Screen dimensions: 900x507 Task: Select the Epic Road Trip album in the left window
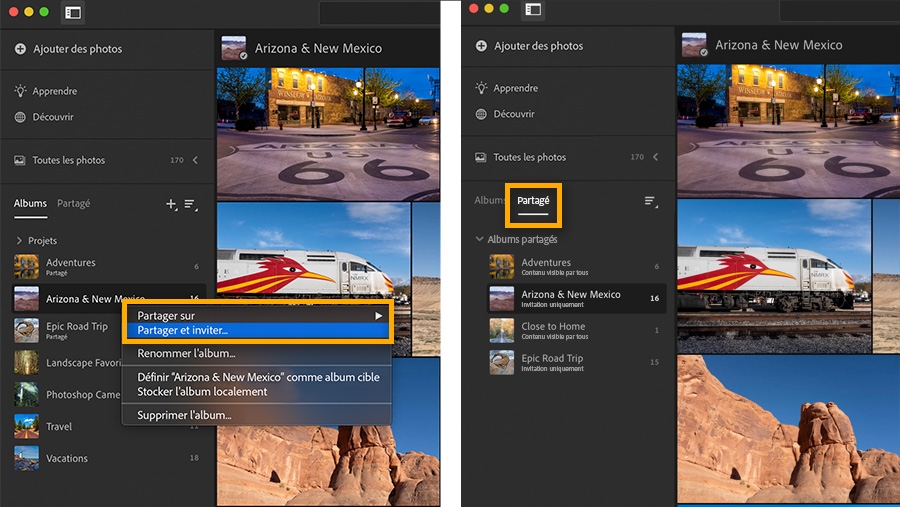point(67,330)
